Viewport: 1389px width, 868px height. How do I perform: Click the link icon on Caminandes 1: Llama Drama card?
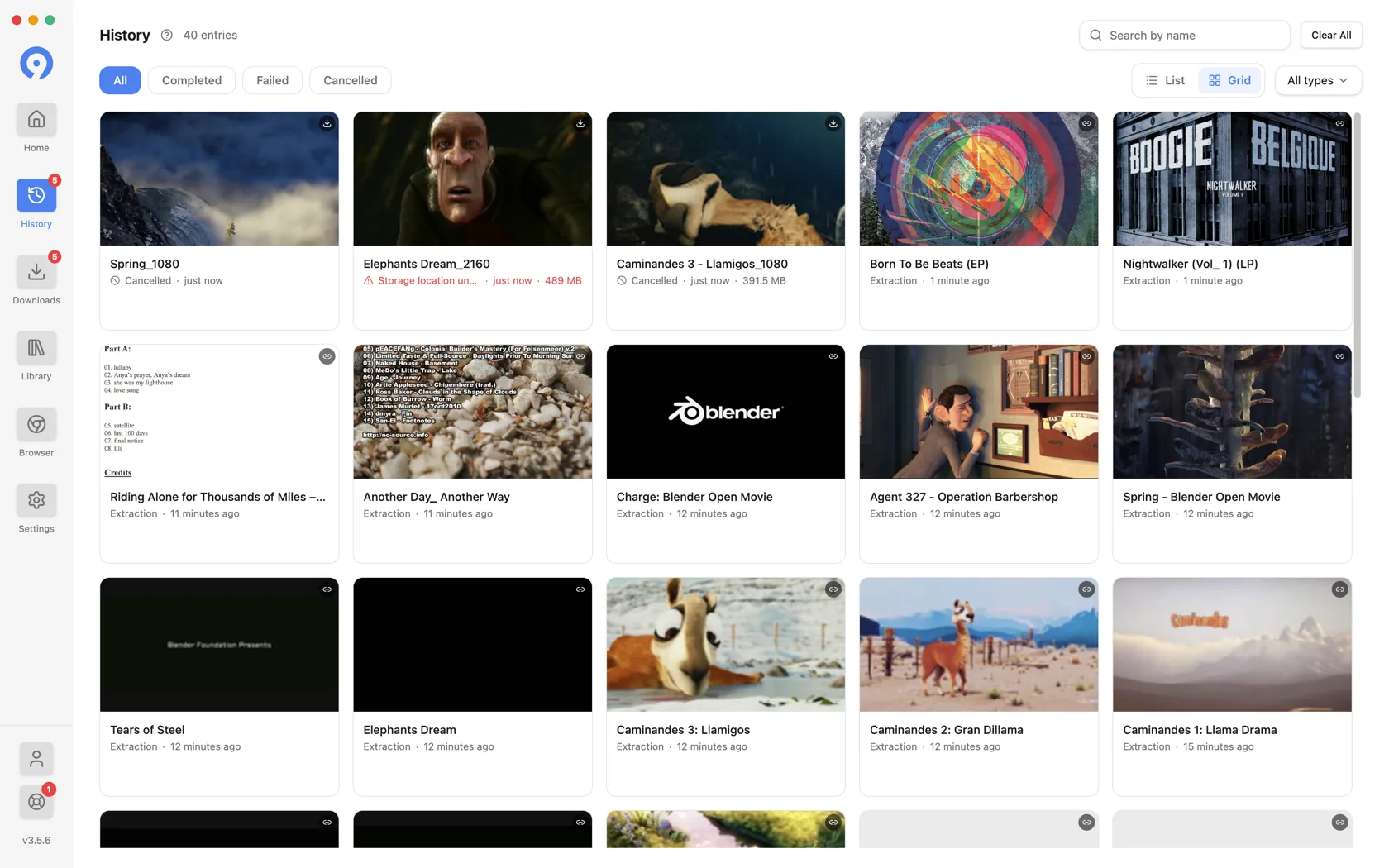pyautogui.click(x=1339, y=589)
